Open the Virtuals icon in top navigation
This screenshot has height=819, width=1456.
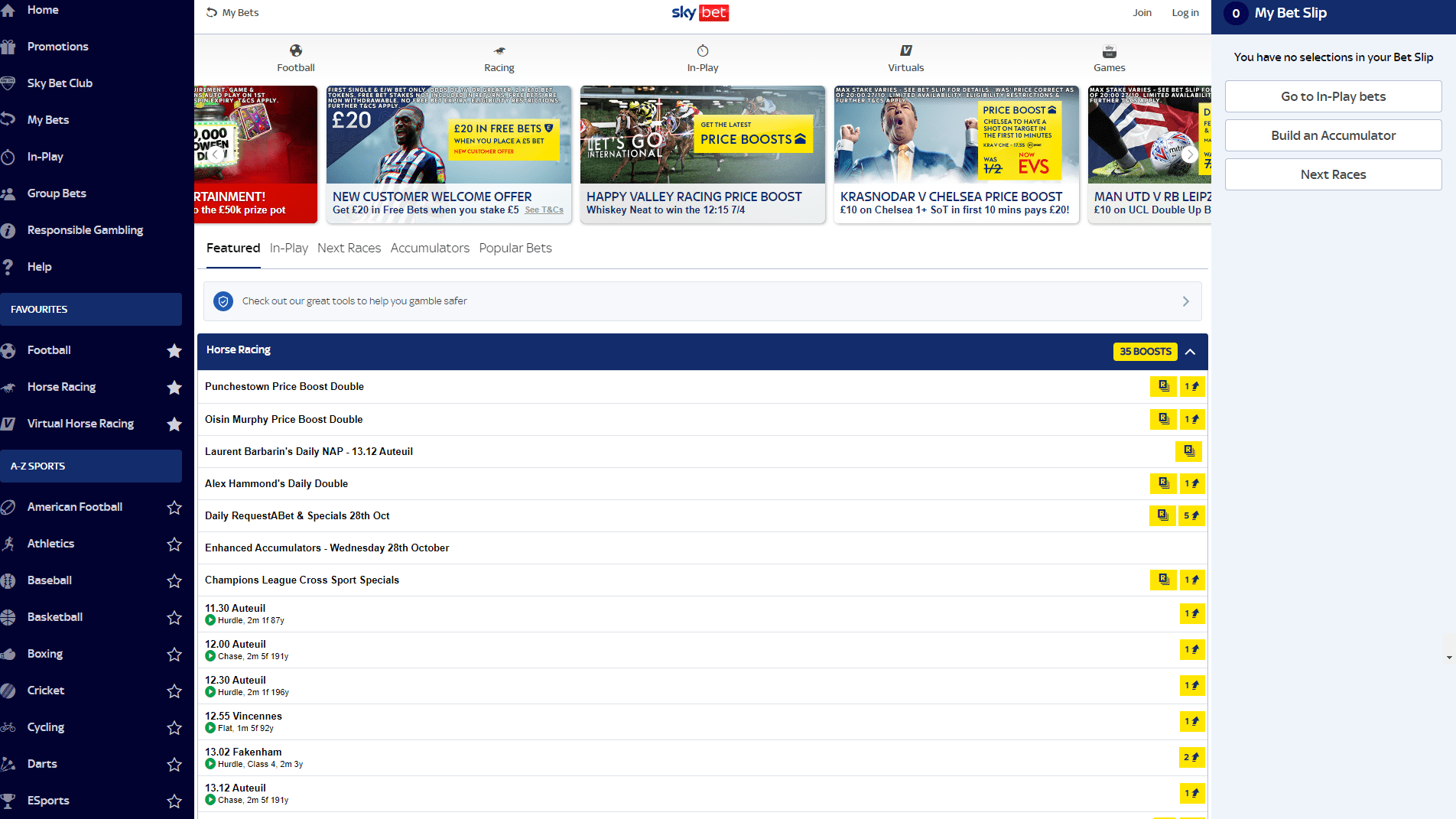point(905,51)
